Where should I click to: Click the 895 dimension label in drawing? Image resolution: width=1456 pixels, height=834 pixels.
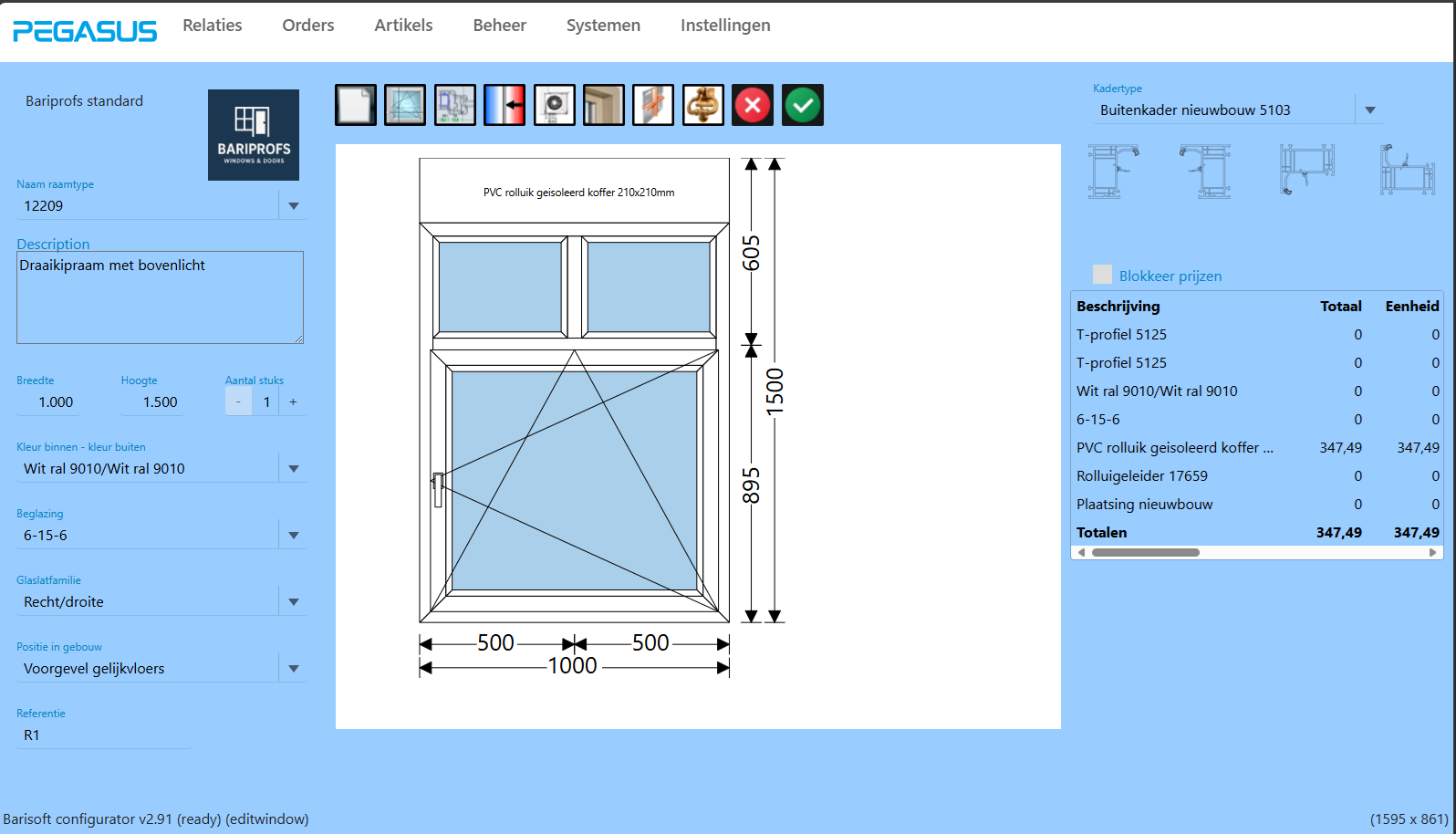pos(751,485)
